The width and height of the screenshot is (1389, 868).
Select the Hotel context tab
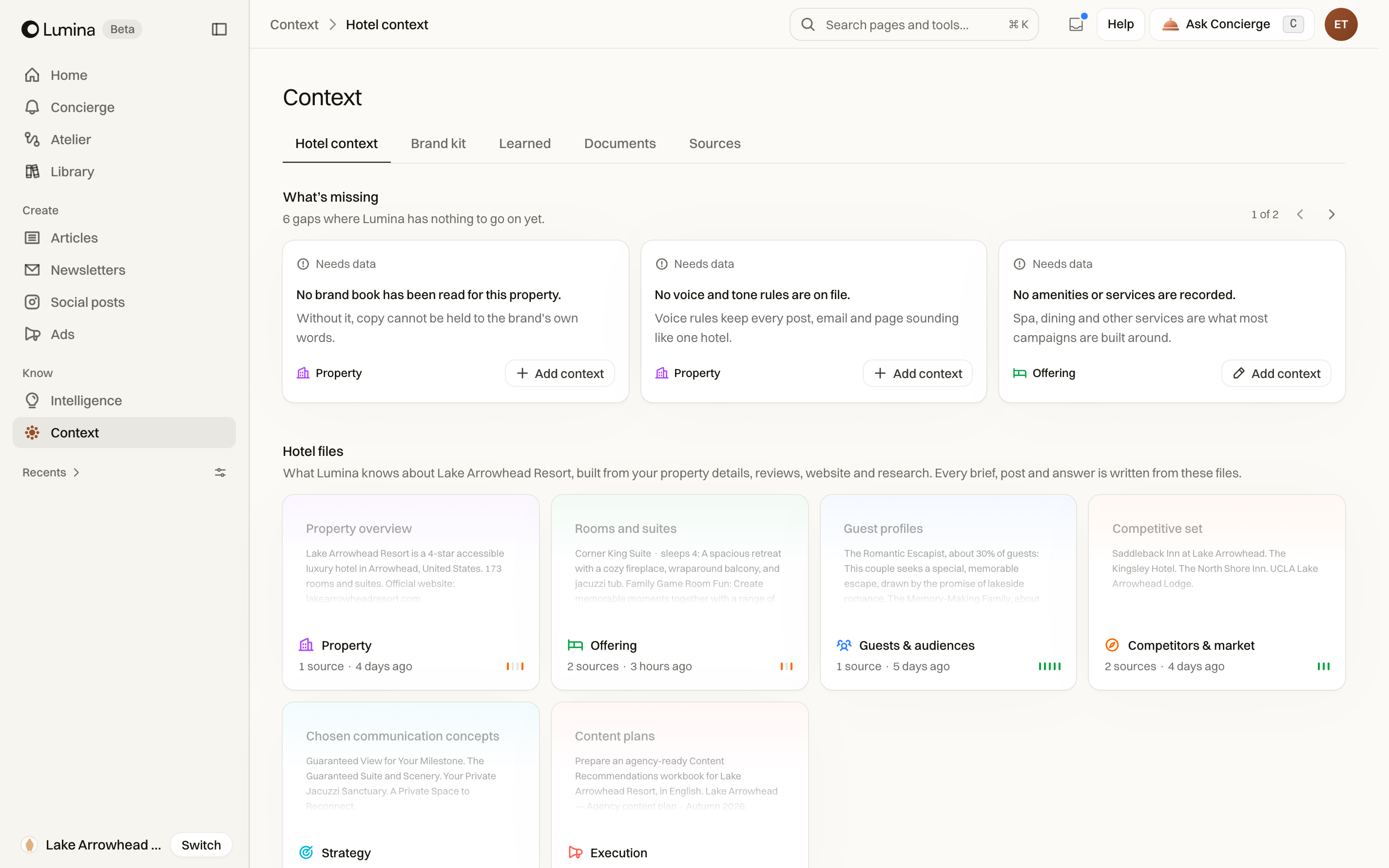point(336,144)
